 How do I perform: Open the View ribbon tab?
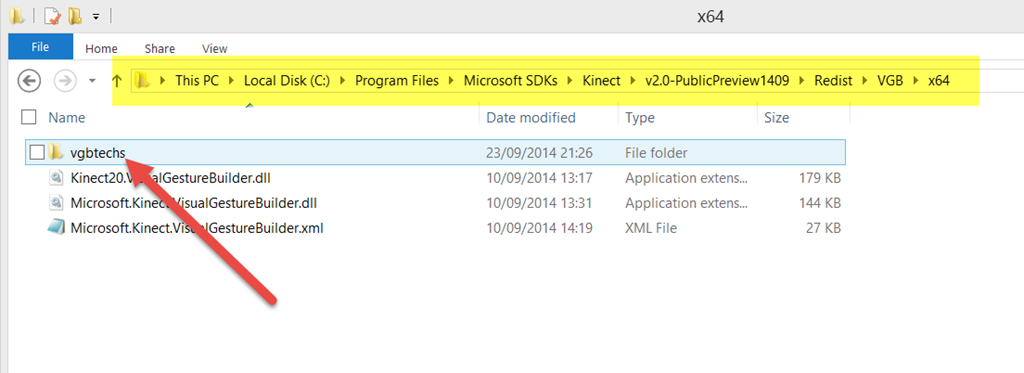(215, 48)
